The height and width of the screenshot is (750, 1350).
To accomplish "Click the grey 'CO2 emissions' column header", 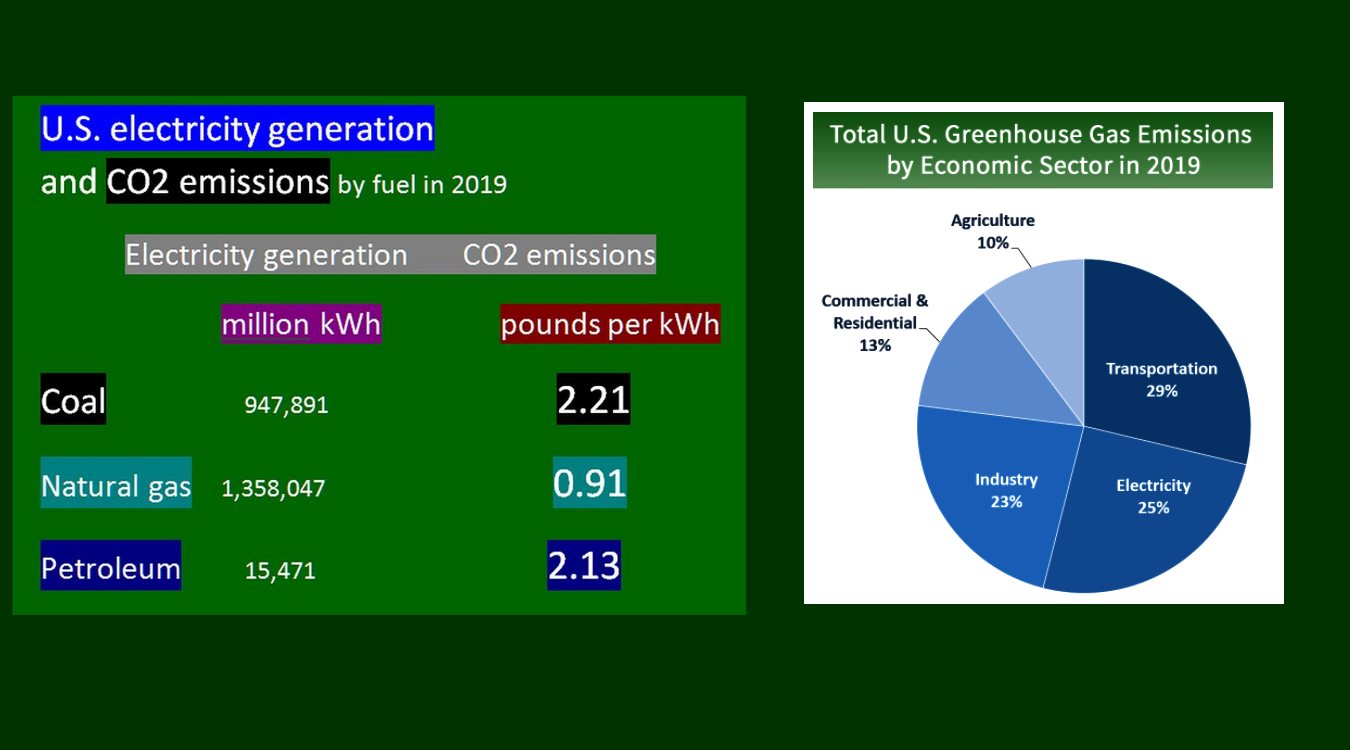I will point(559,255).
